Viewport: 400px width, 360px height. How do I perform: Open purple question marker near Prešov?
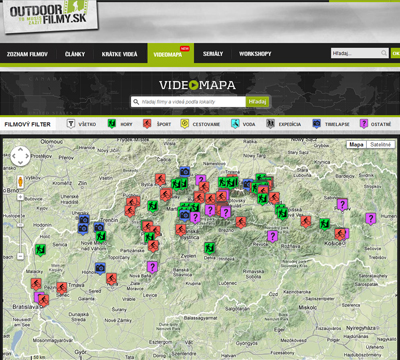pos(342,205)
